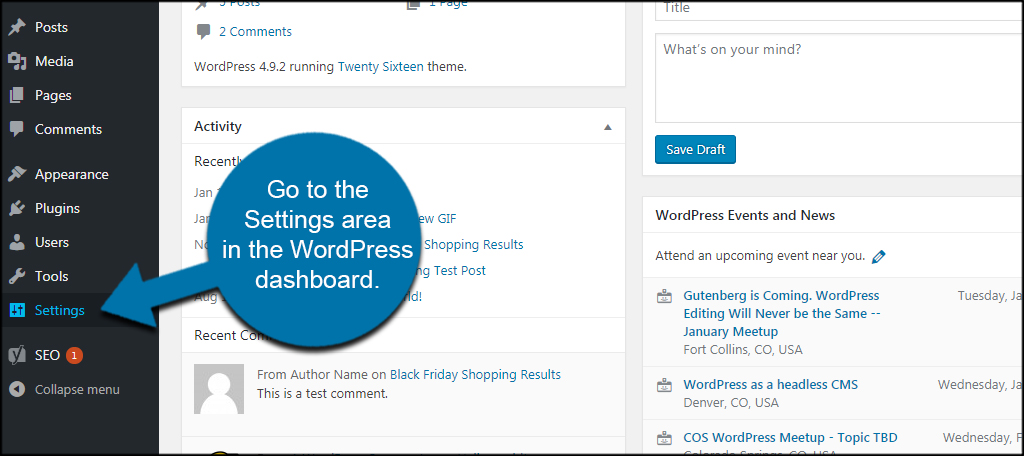1024x456 pixels.
Task: Open the Settings menu
Action: click(59, 310)
